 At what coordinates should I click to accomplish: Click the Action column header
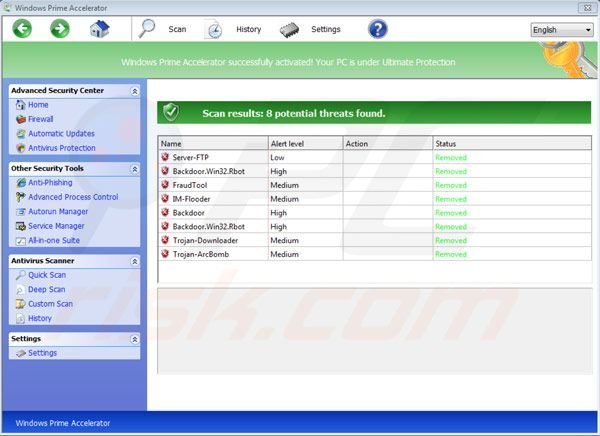(388, 144)
